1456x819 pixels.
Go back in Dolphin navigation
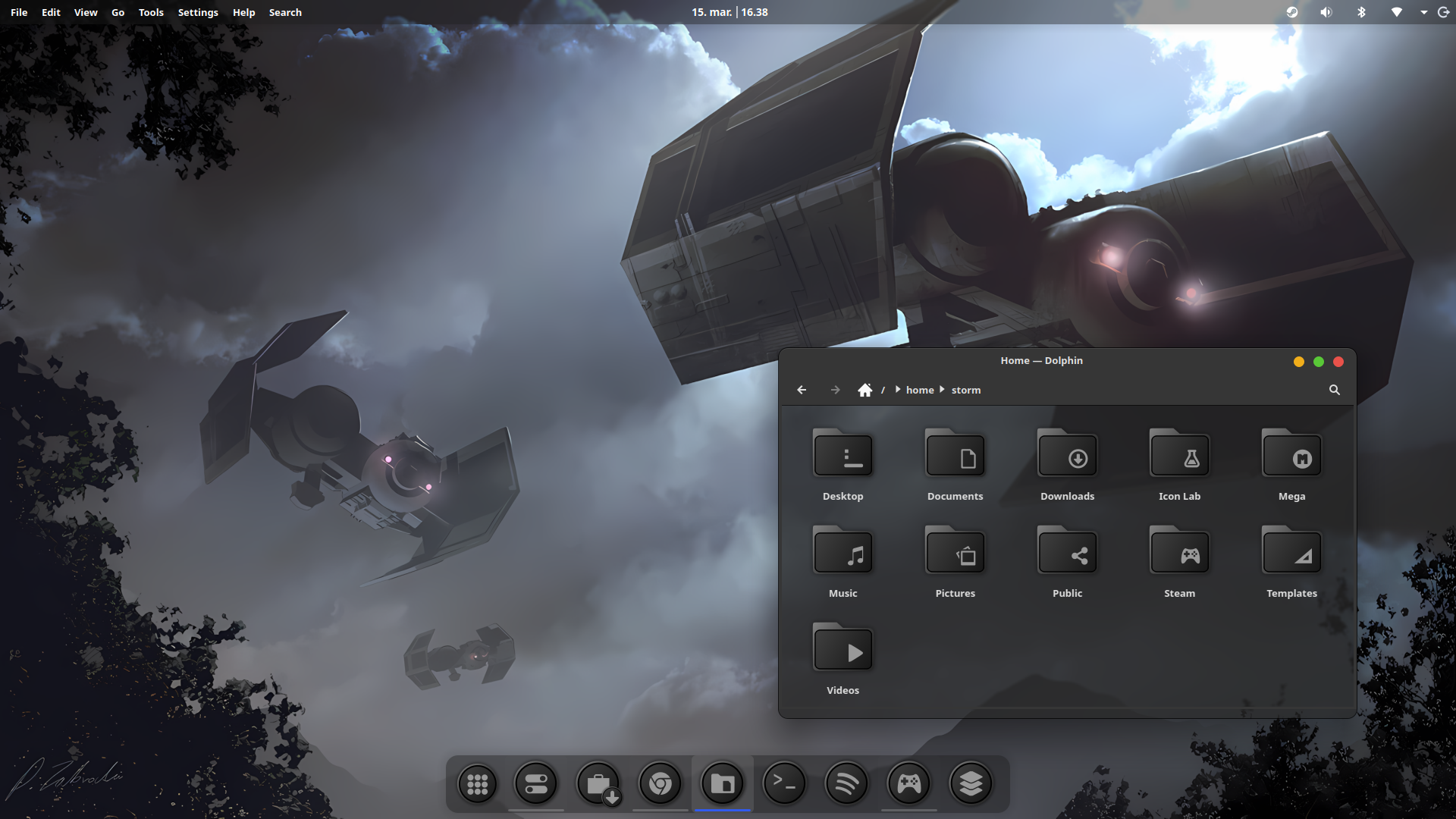pos(802,390)
